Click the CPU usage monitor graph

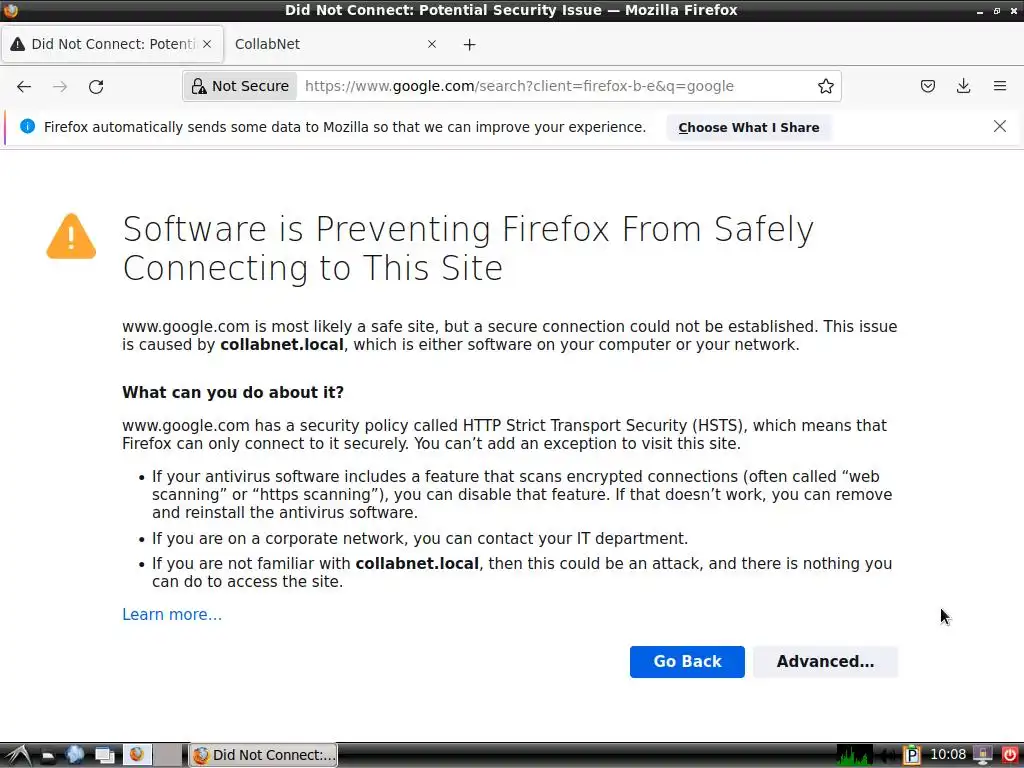pyautogui.click(x=854, y=755)
